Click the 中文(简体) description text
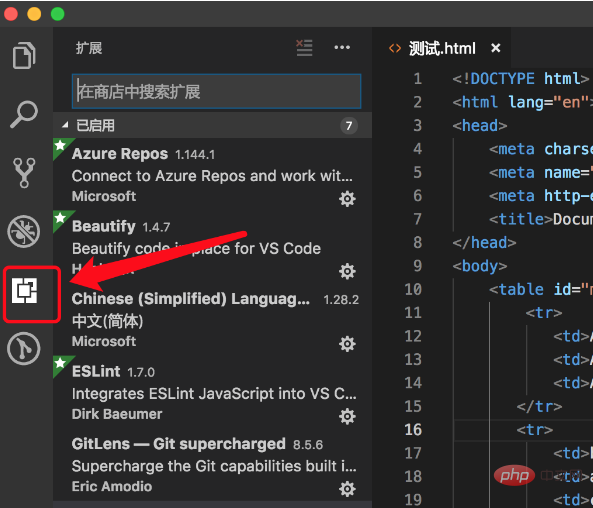 point(108,322)
